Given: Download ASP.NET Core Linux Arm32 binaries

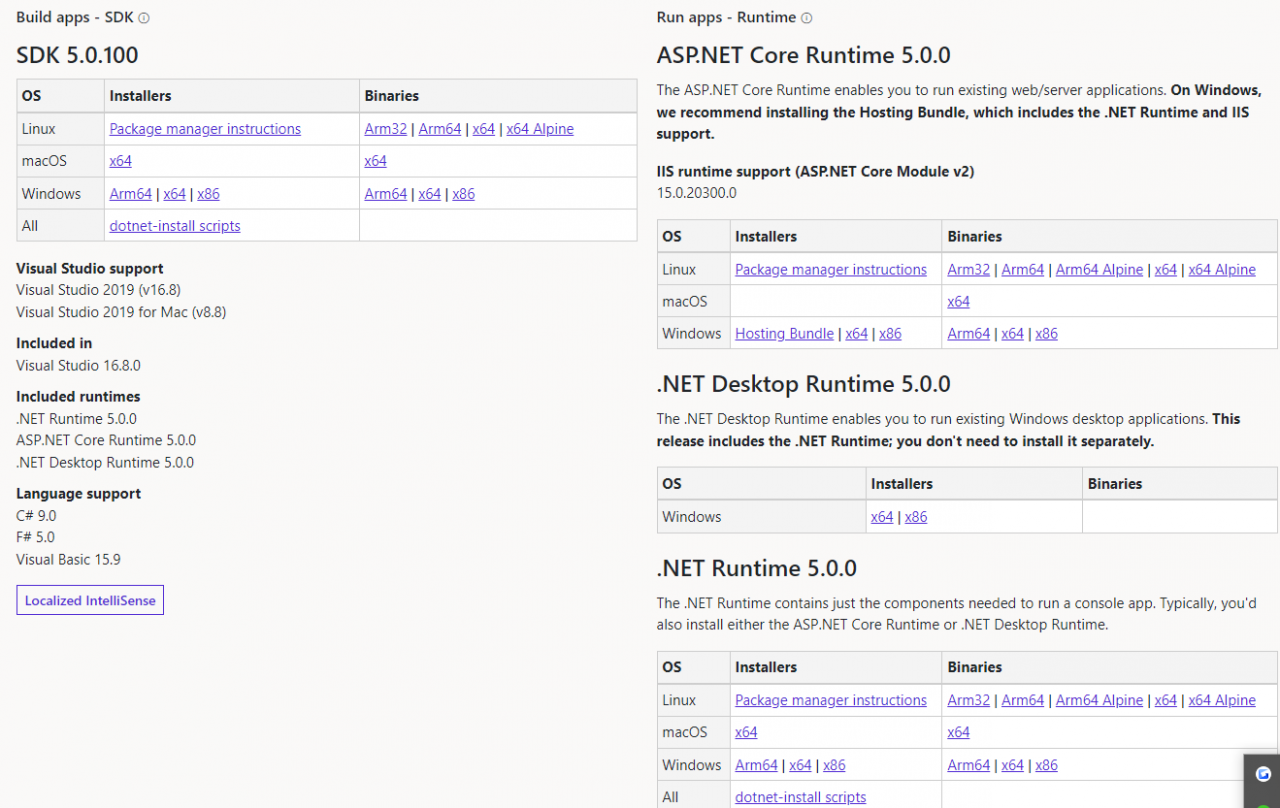Looking at the screenshot, I should click(969, 270).
